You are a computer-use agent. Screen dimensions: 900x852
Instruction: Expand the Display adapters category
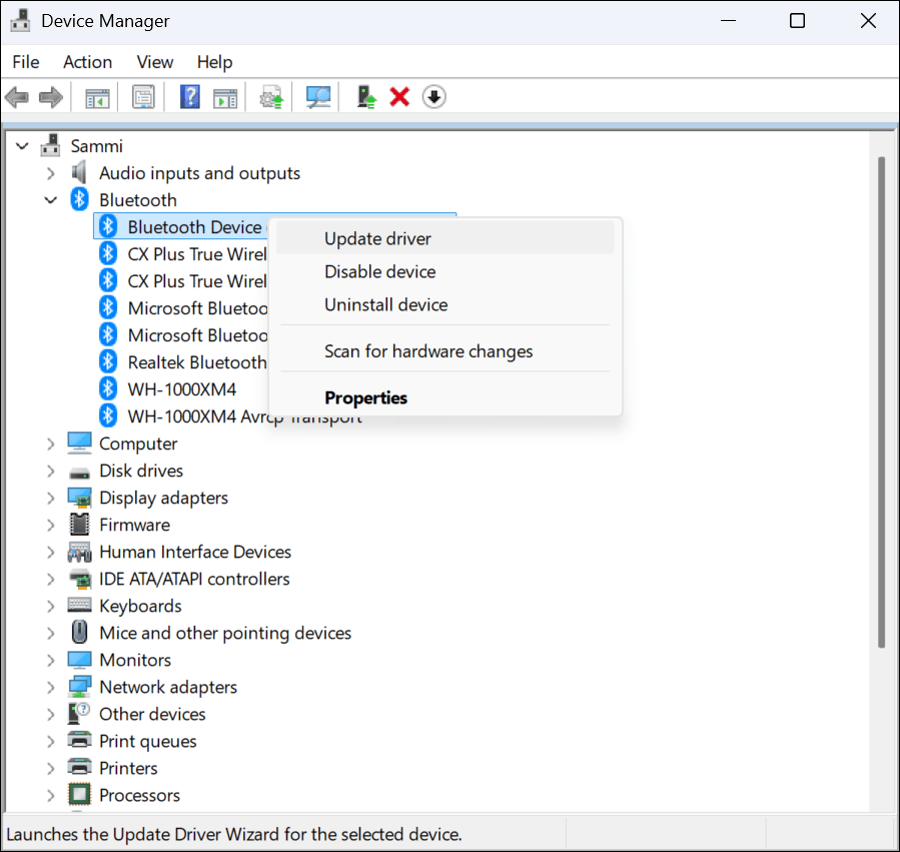pos(51,498)
